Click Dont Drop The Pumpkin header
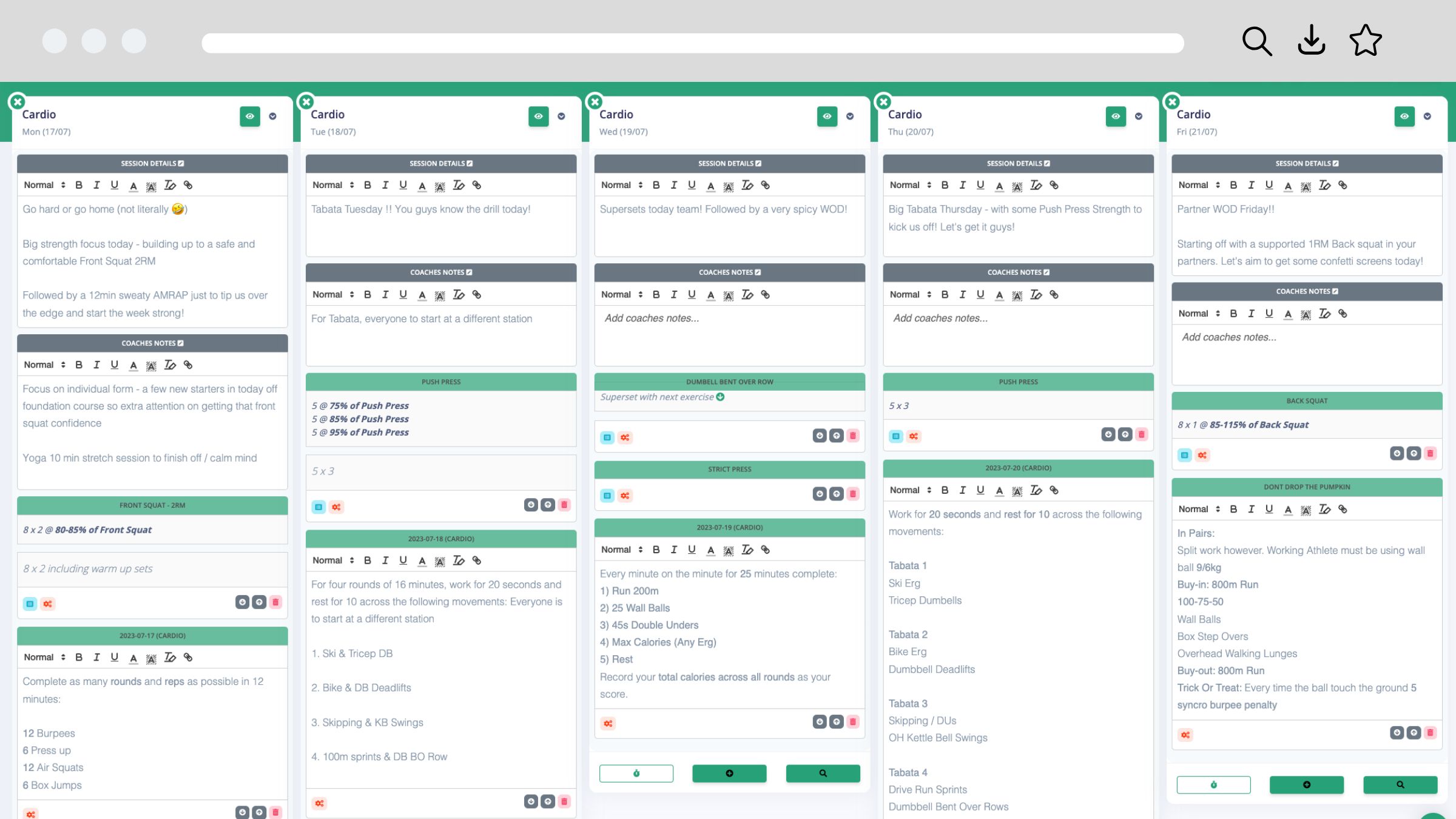This screenshot has height=819, width=1456. coord(1307,487)
